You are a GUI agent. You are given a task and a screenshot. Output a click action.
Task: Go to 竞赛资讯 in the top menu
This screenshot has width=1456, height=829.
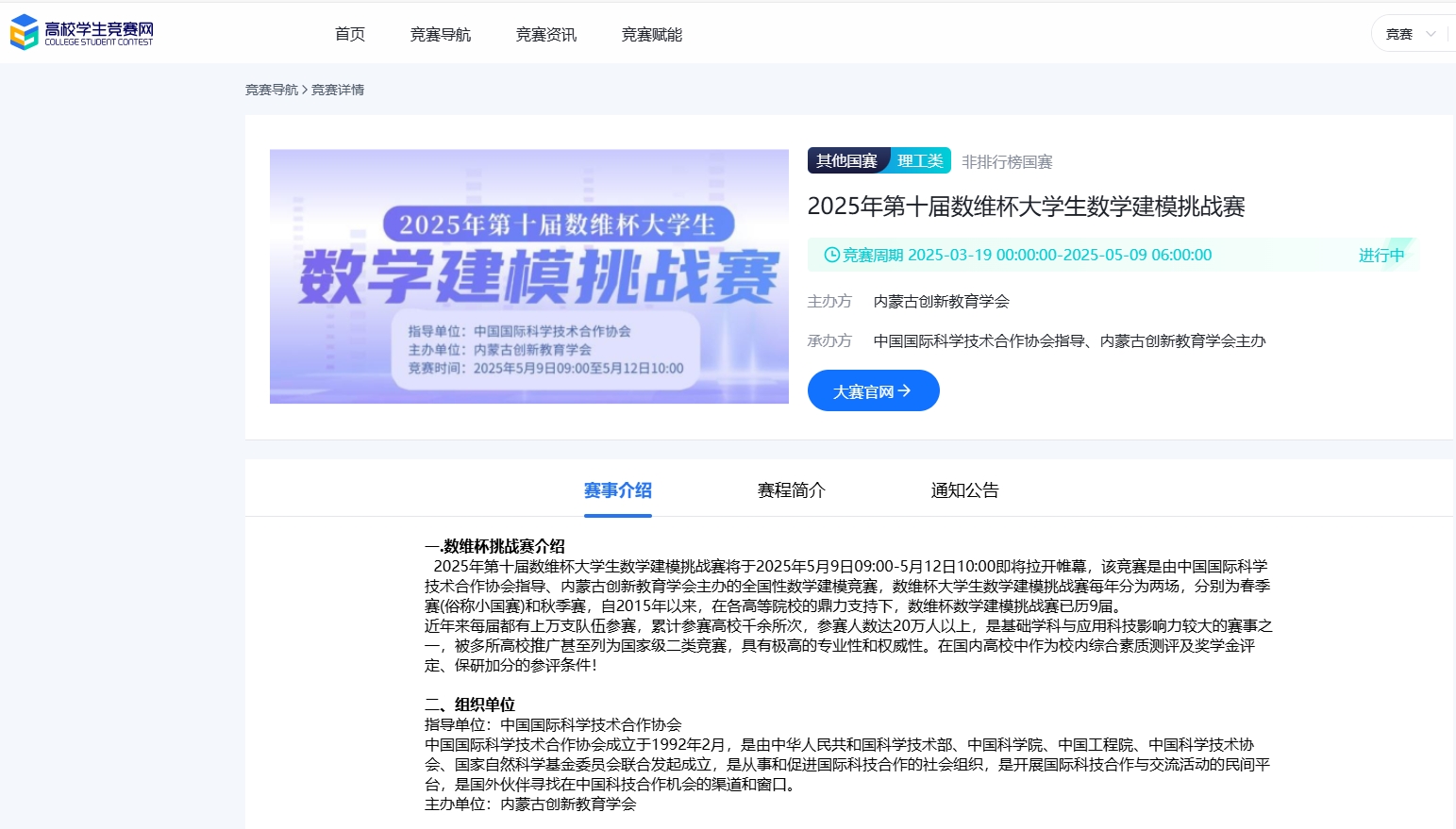pyautogui.click(x=546, y=35)
